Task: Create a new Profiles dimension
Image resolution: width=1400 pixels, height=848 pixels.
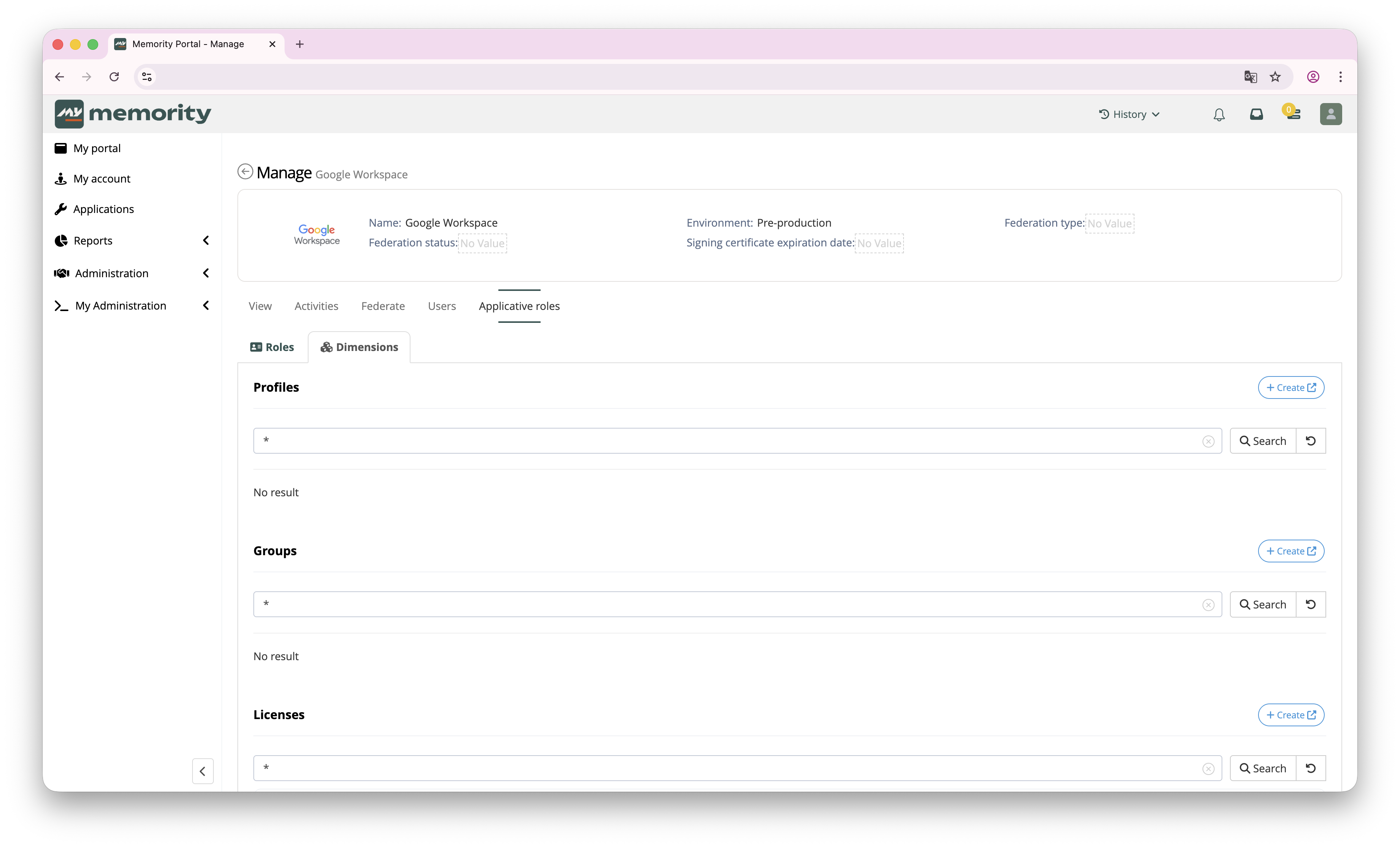Action: 1291,387
